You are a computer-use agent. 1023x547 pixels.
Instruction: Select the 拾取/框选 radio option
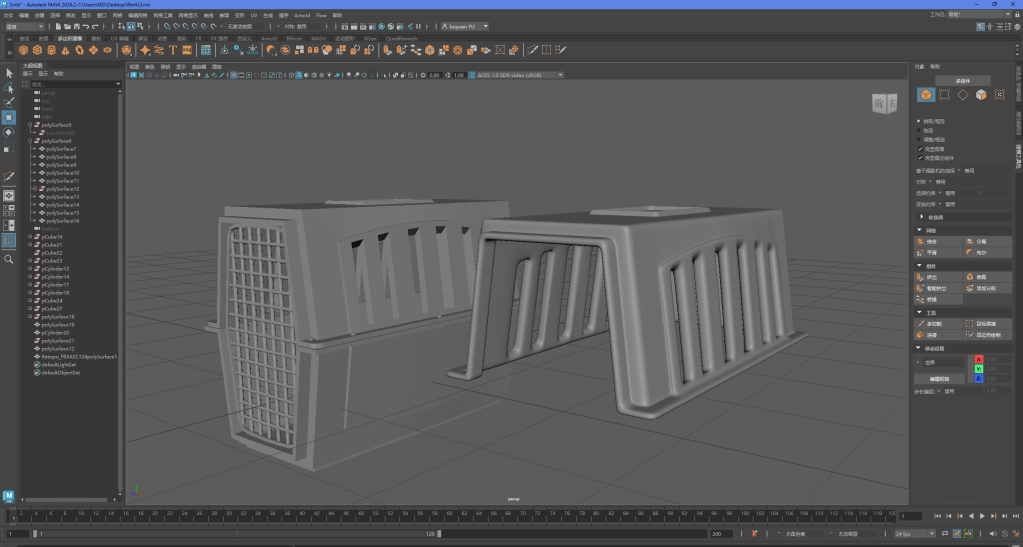click(x=920, y=121)
